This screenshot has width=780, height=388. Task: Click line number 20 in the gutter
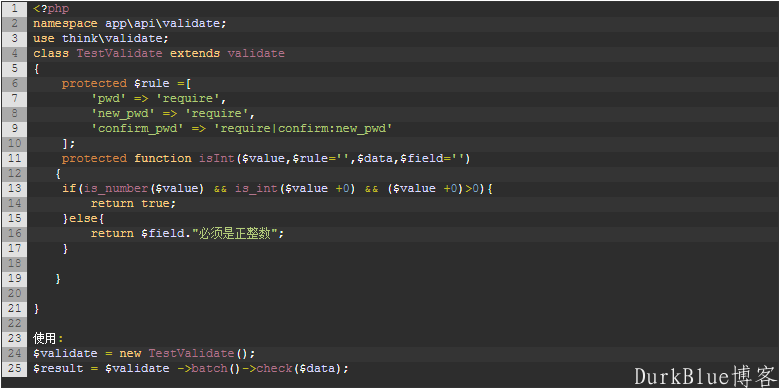(x=14, y=293)
